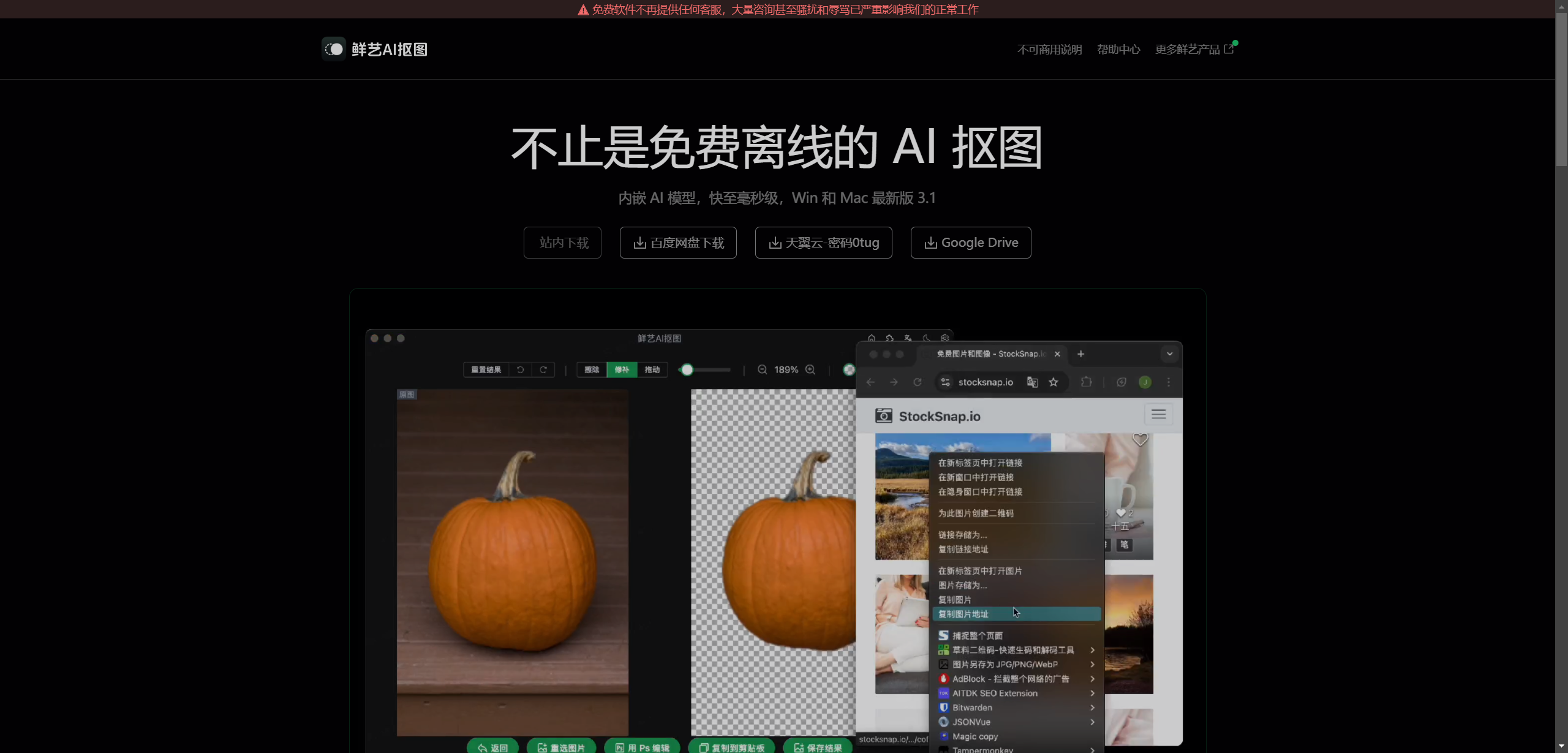Open 帮助中心 in the top navigation
This screenshot has height=753, width=1568.
tap(1118, 49)
